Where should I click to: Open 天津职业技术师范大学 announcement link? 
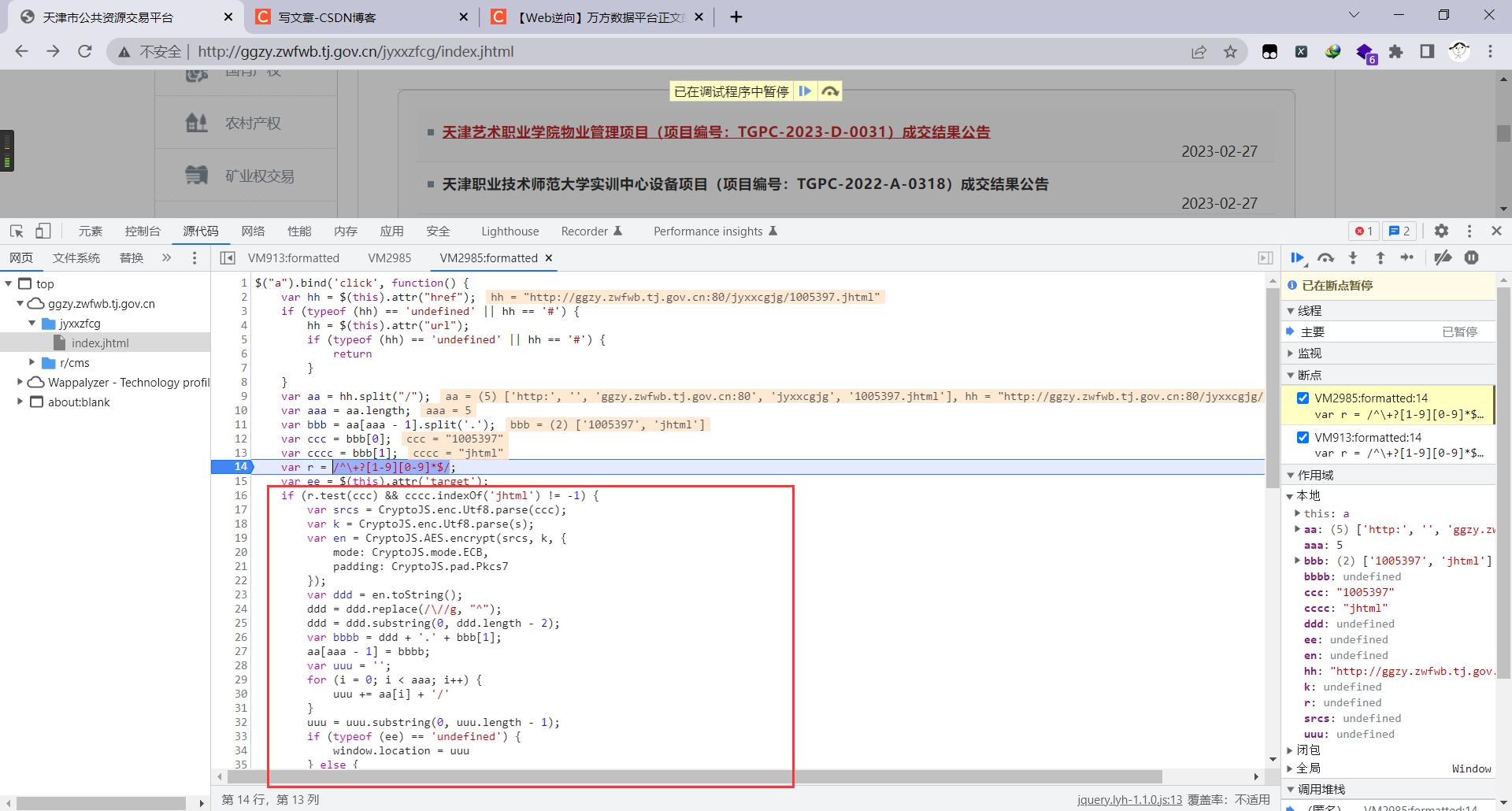745,183
